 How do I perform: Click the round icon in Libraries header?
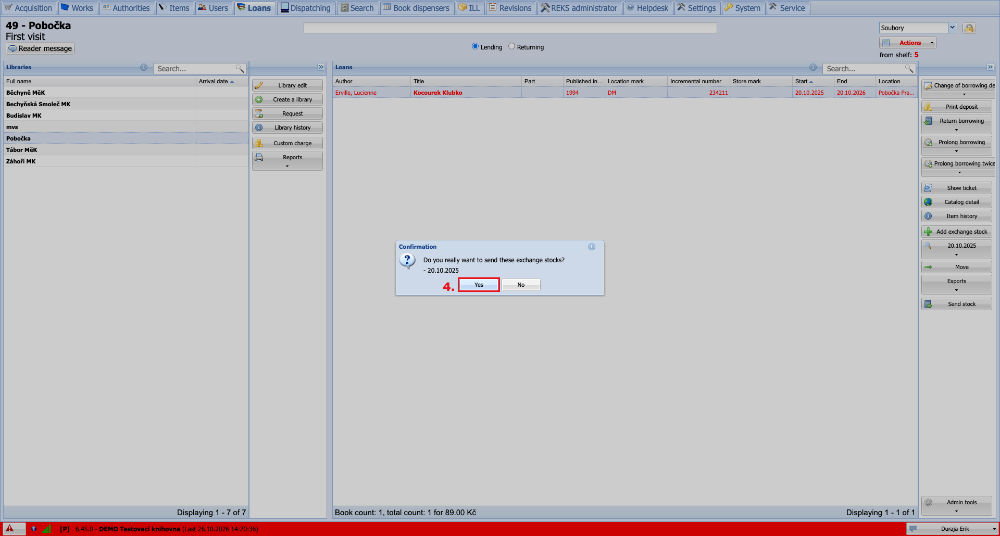click(143, 67)
